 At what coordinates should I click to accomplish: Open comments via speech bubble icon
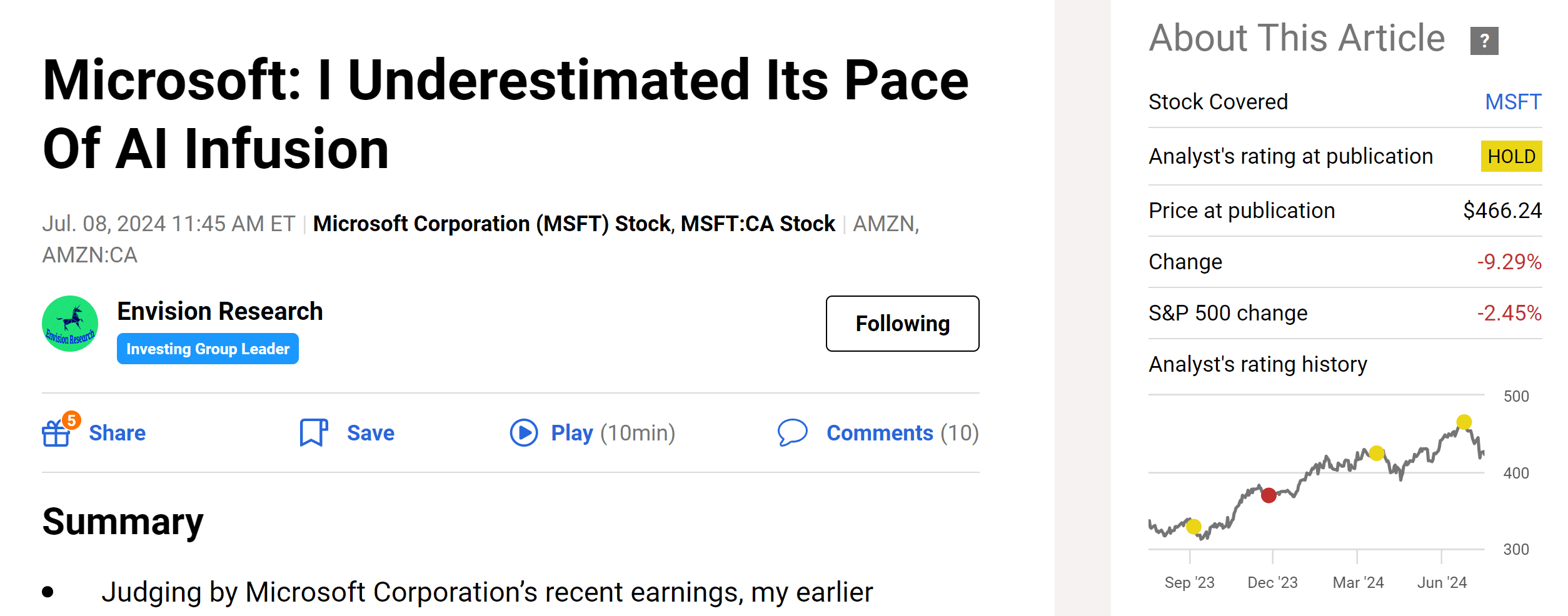coord(793,432)
